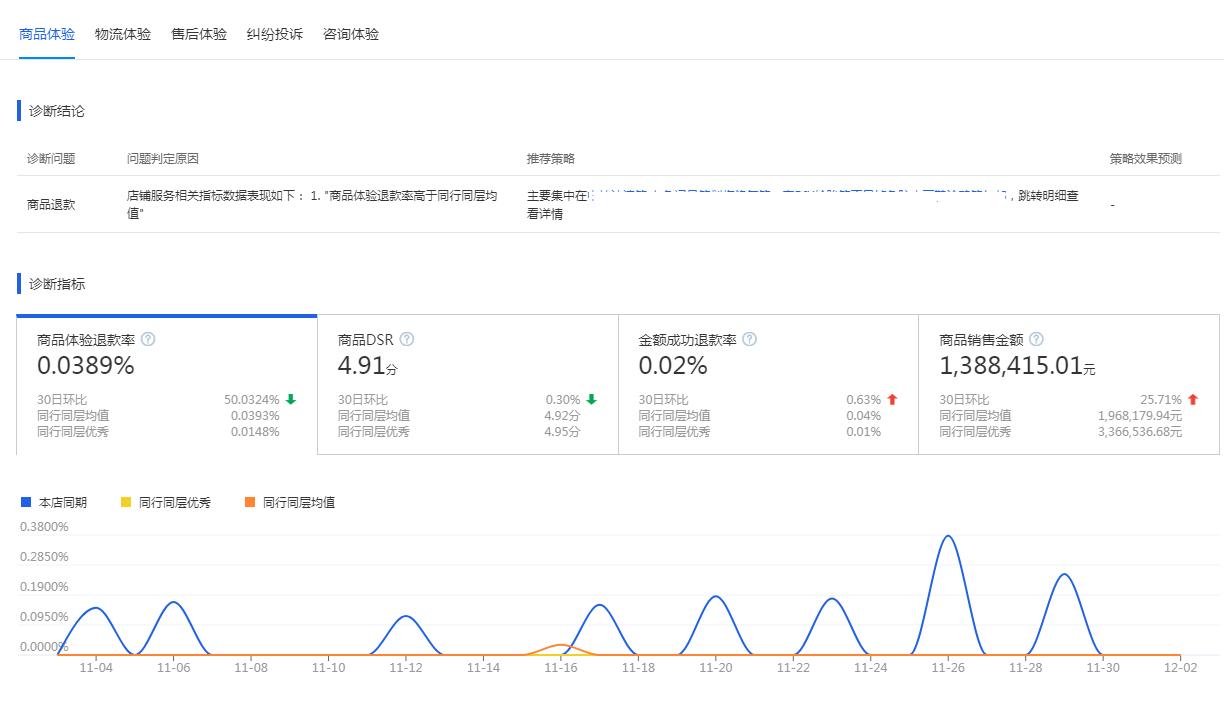Image resolution: width=1224 pixels, height=701 pixels.
Task: Open help tooltip for 商品体验退款率
Action: pyautogui.click(x=148, y=339)
